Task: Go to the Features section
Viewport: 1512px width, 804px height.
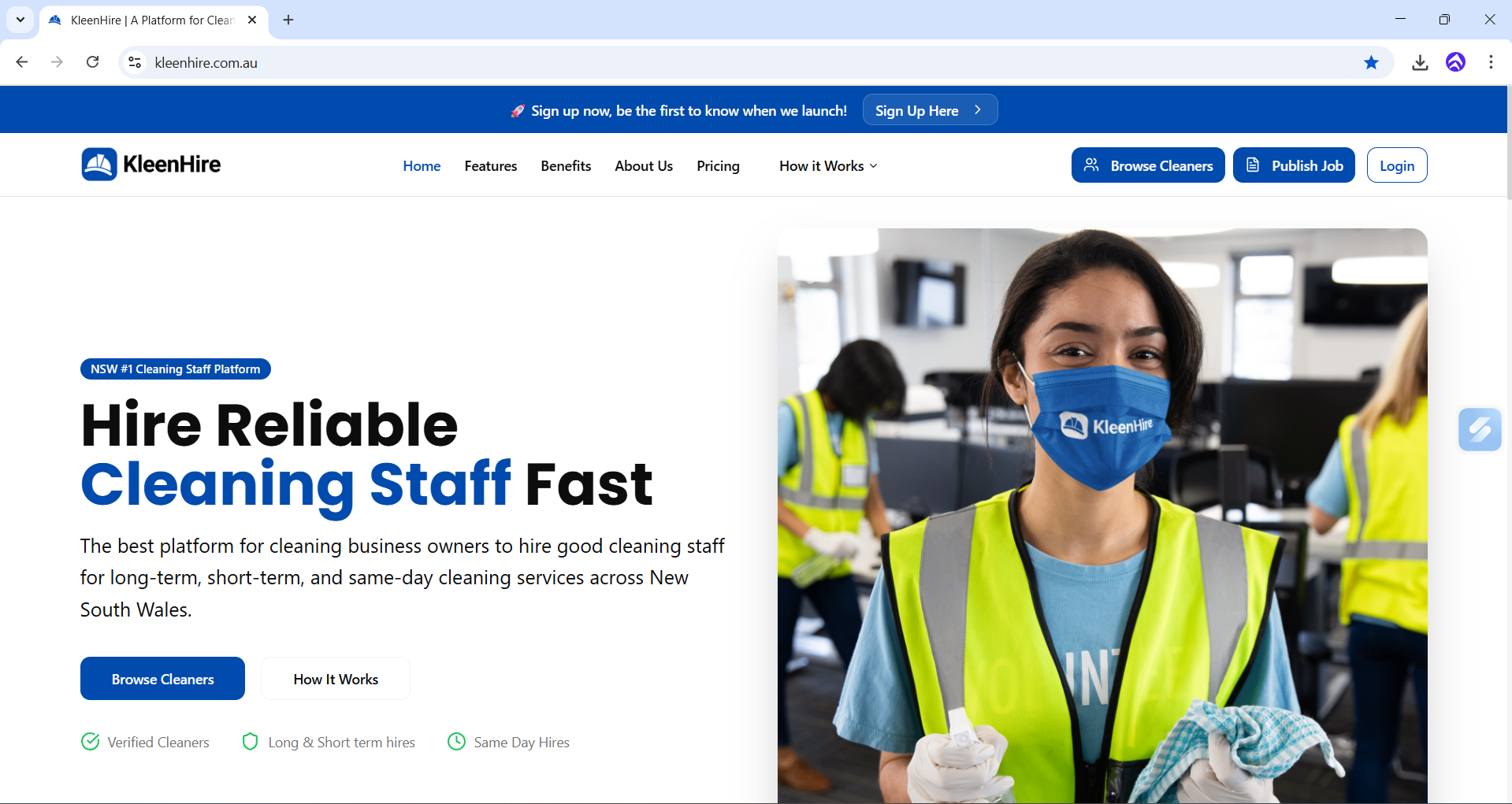Action: [x=490, y=166]
